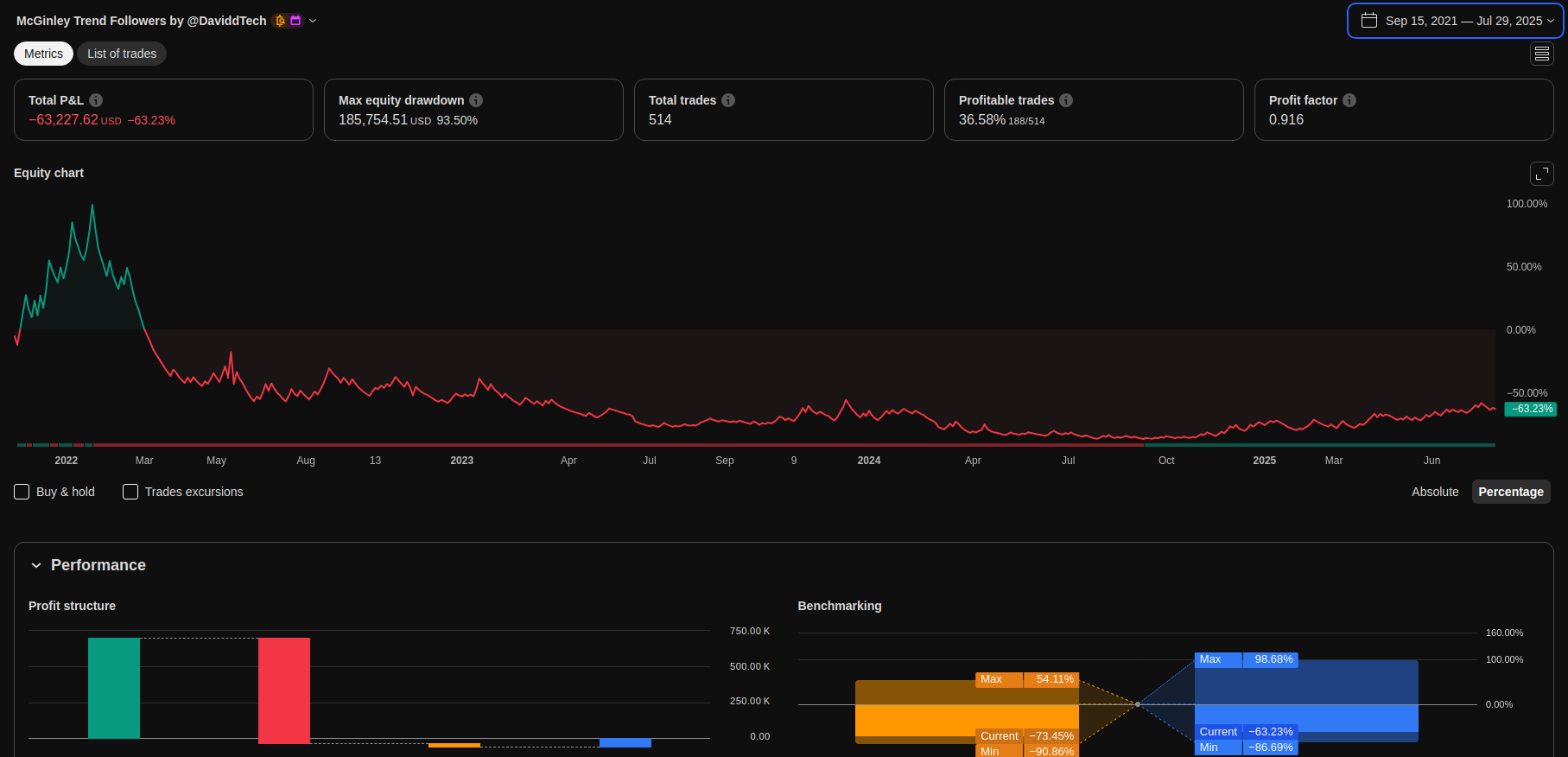Switch equity chart to Absolute mode
This screenshot has width=1568, height=757.
[x=1434, y=492]
